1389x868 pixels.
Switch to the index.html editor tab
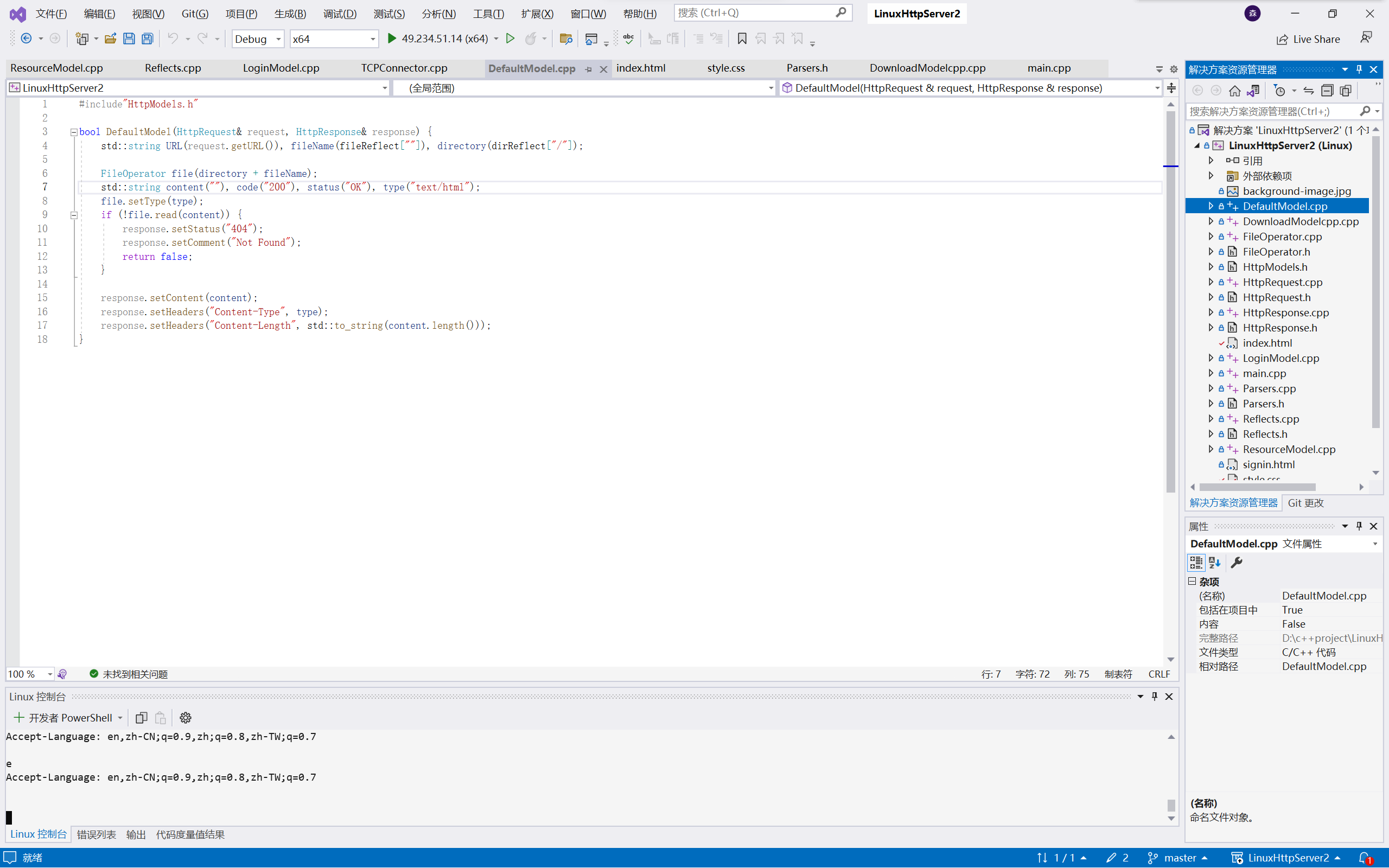click(x=641, y=68)
